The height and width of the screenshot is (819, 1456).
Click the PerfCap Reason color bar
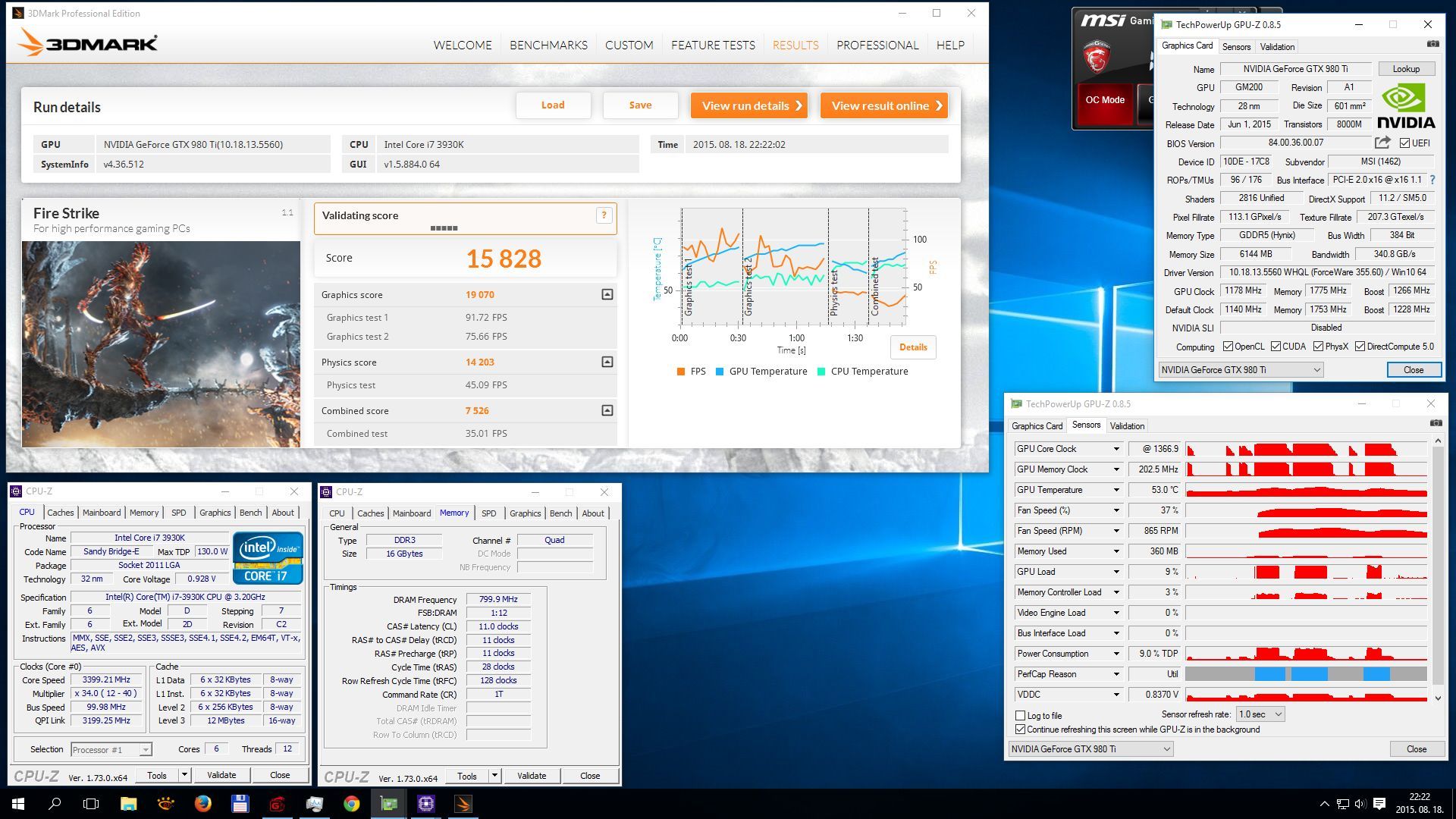(1306, 673)
